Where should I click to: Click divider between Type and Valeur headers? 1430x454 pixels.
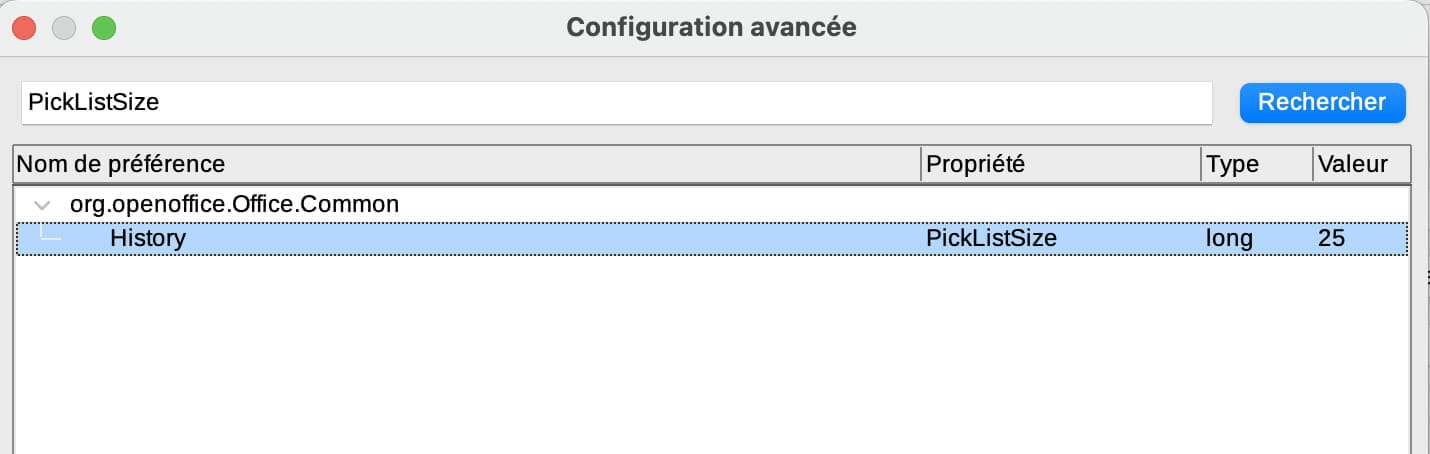pyautogui.click(x=1313, y=163)
